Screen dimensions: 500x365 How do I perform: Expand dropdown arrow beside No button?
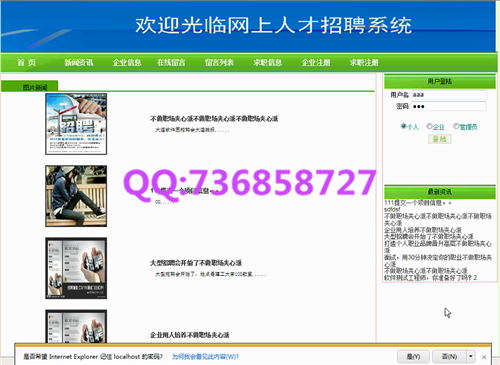point(471,357)
